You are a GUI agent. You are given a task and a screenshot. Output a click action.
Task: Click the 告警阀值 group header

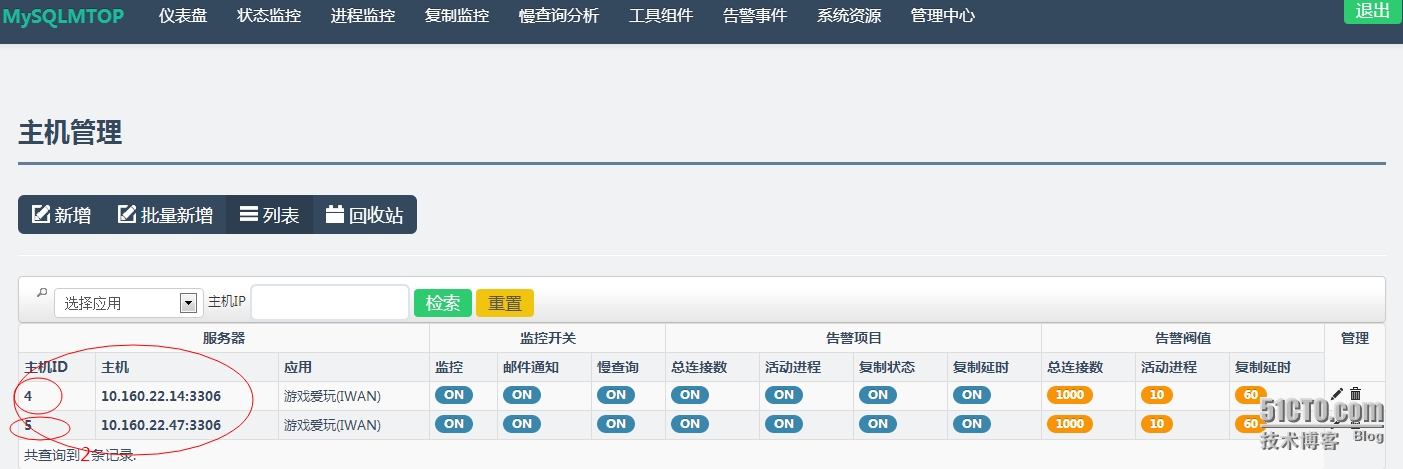coord(1183,338)
